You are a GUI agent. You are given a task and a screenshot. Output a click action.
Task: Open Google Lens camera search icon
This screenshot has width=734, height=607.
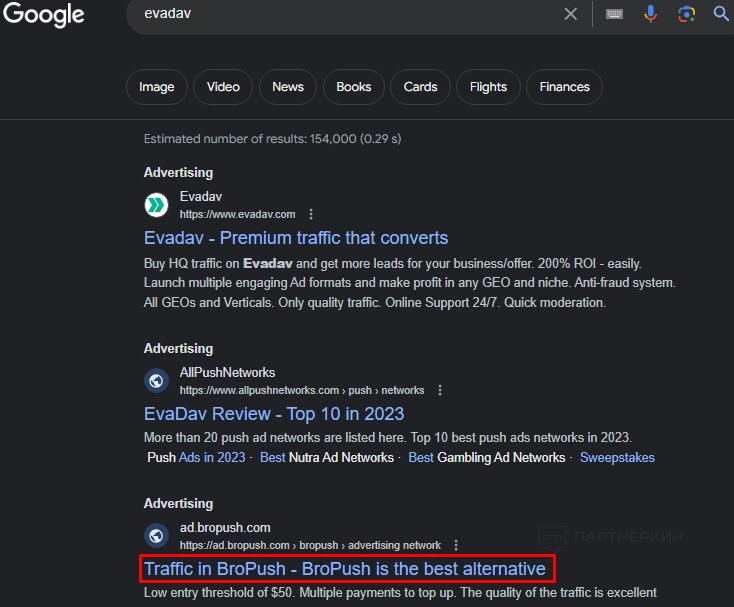click(x=686, y=14)
